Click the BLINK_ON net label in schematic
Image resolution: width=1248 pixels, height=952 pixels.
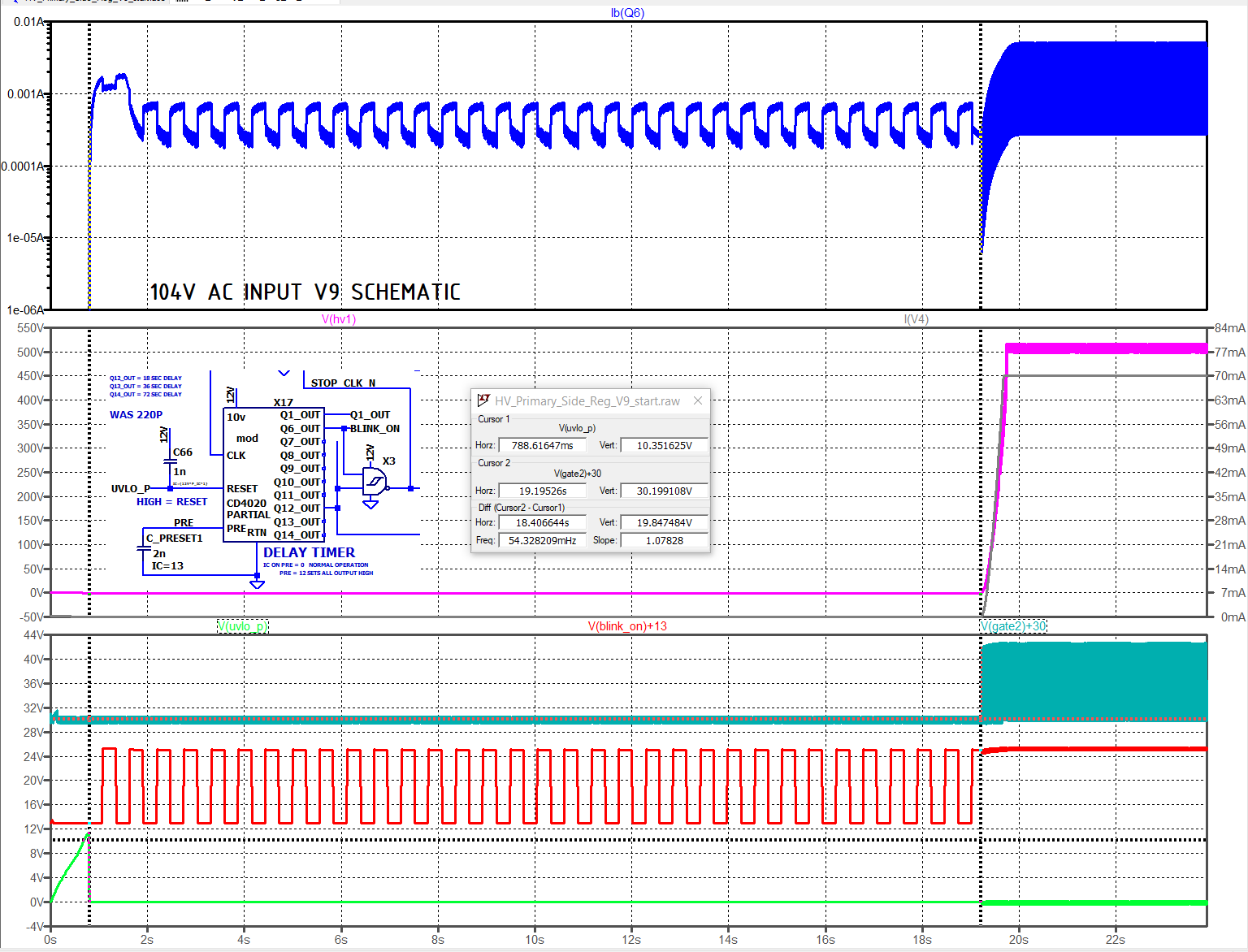(375, 429)
